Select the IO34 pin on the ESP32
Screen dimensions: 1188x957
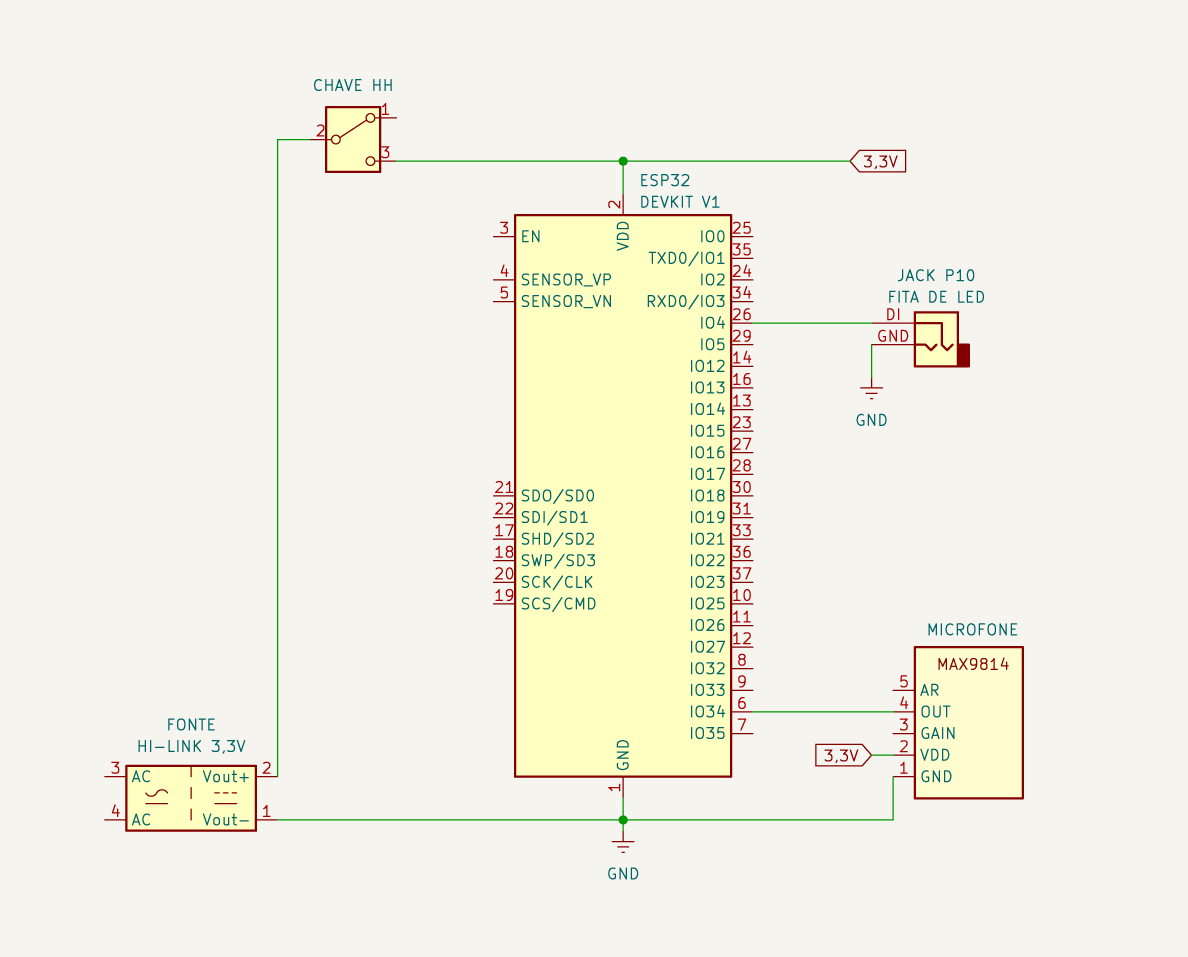[x=707, y=712]
